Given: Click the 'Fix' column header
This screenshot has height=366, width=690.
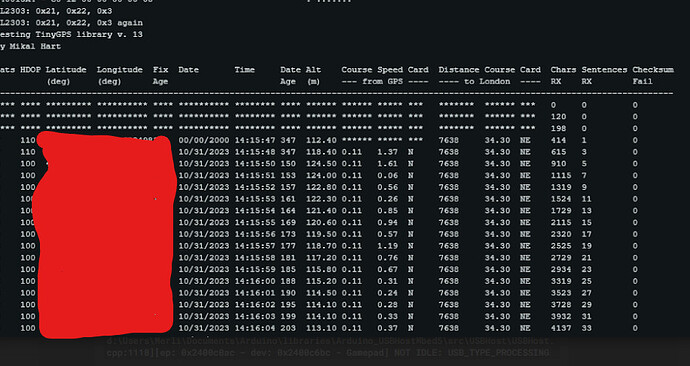Looking at the screenshot, I should 161,70.
